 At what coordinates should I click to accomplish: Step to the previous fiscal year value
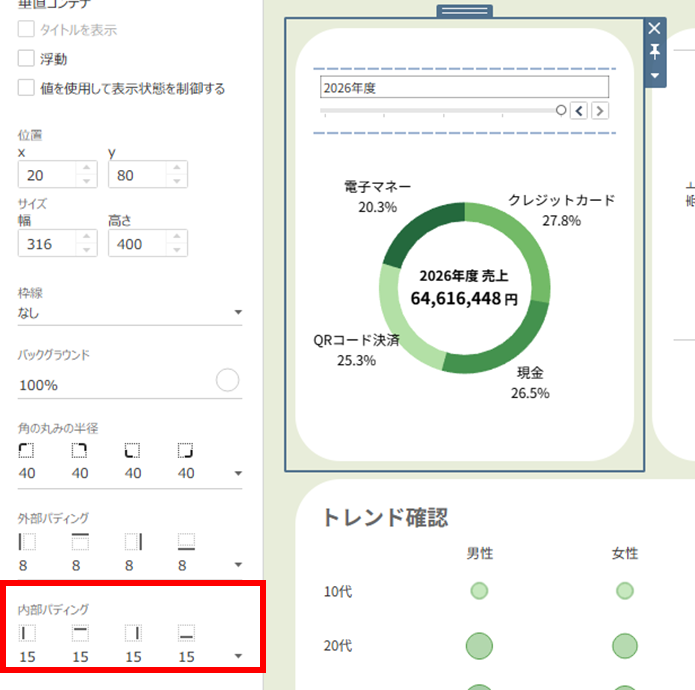tap(578, 110)
